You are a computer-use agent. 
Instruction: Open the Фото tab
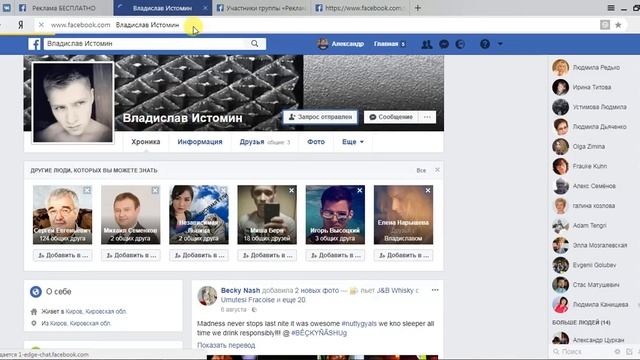pos(316,142)
